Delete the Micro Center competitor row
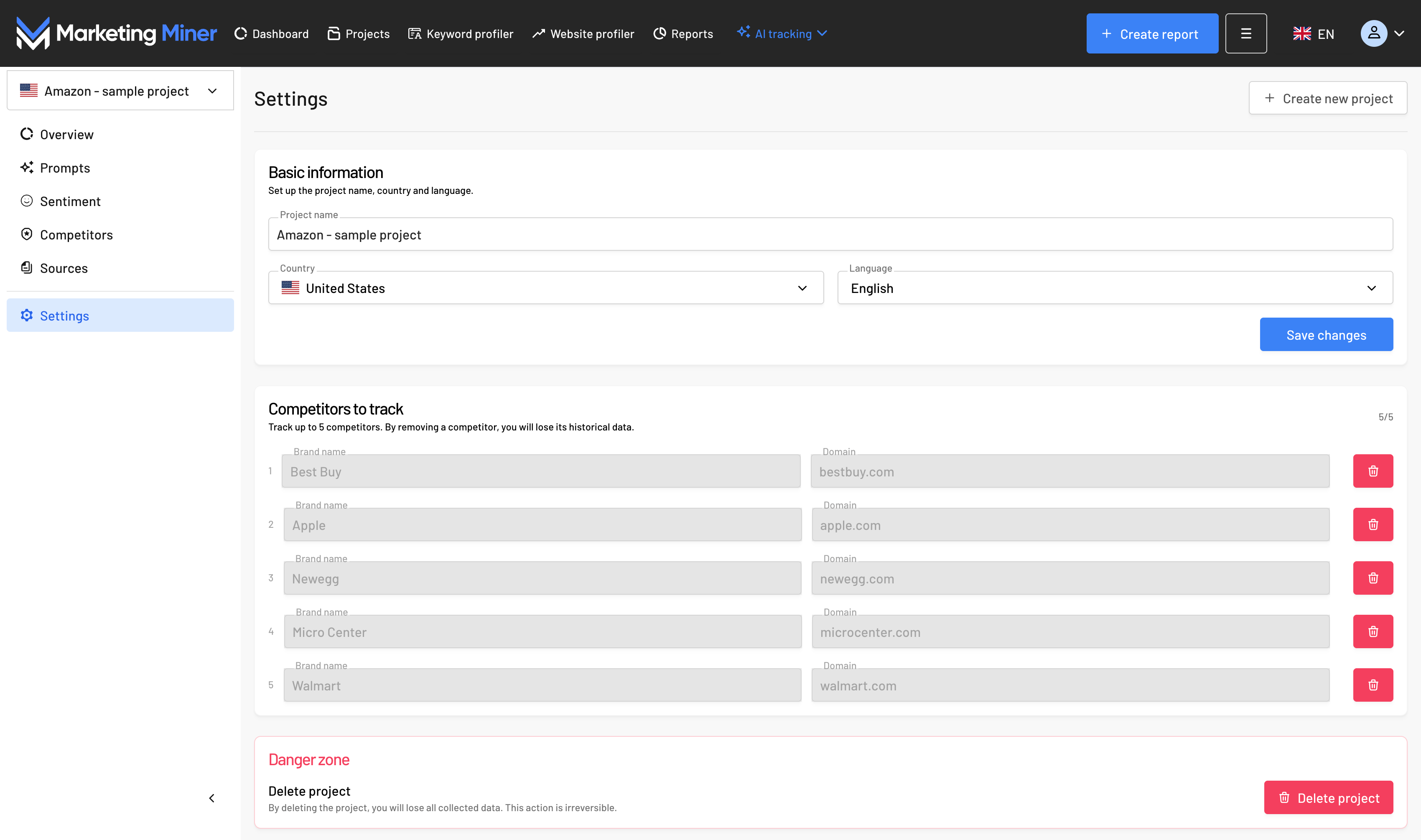 [1373, 632]
